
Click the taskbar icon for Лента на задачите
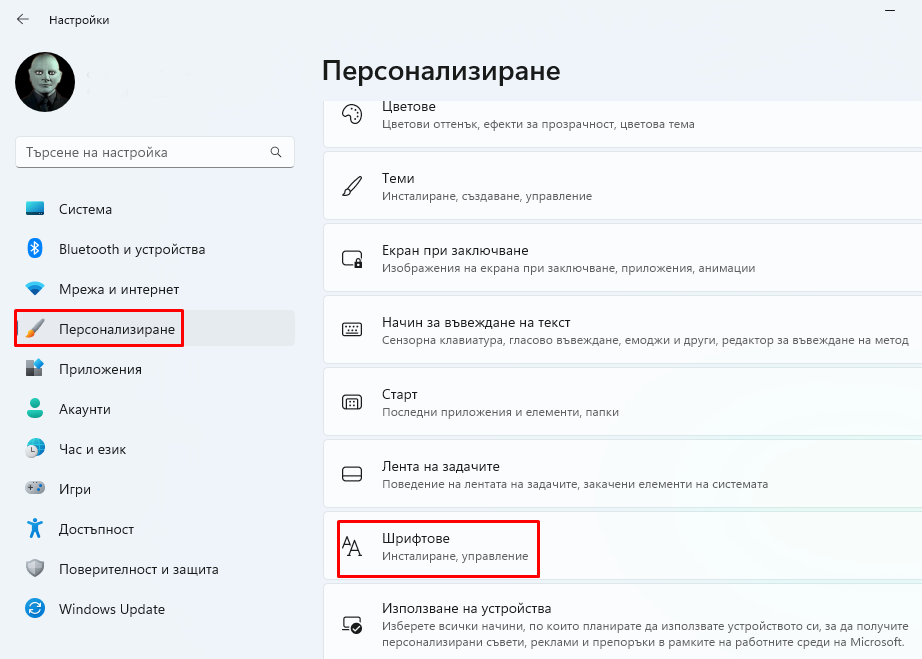tap(352, 474)
